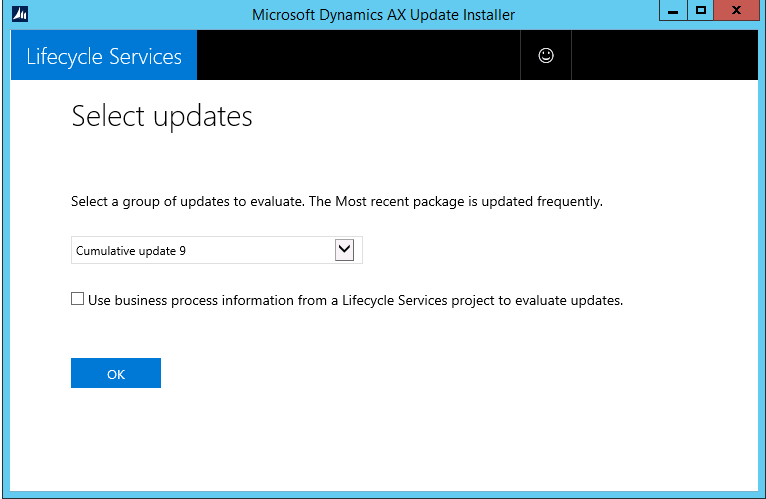Click the Microsoft Dynamics AX Update Installer title
Image resolution: width=766 pixels, height=499 pixels.
383,15
